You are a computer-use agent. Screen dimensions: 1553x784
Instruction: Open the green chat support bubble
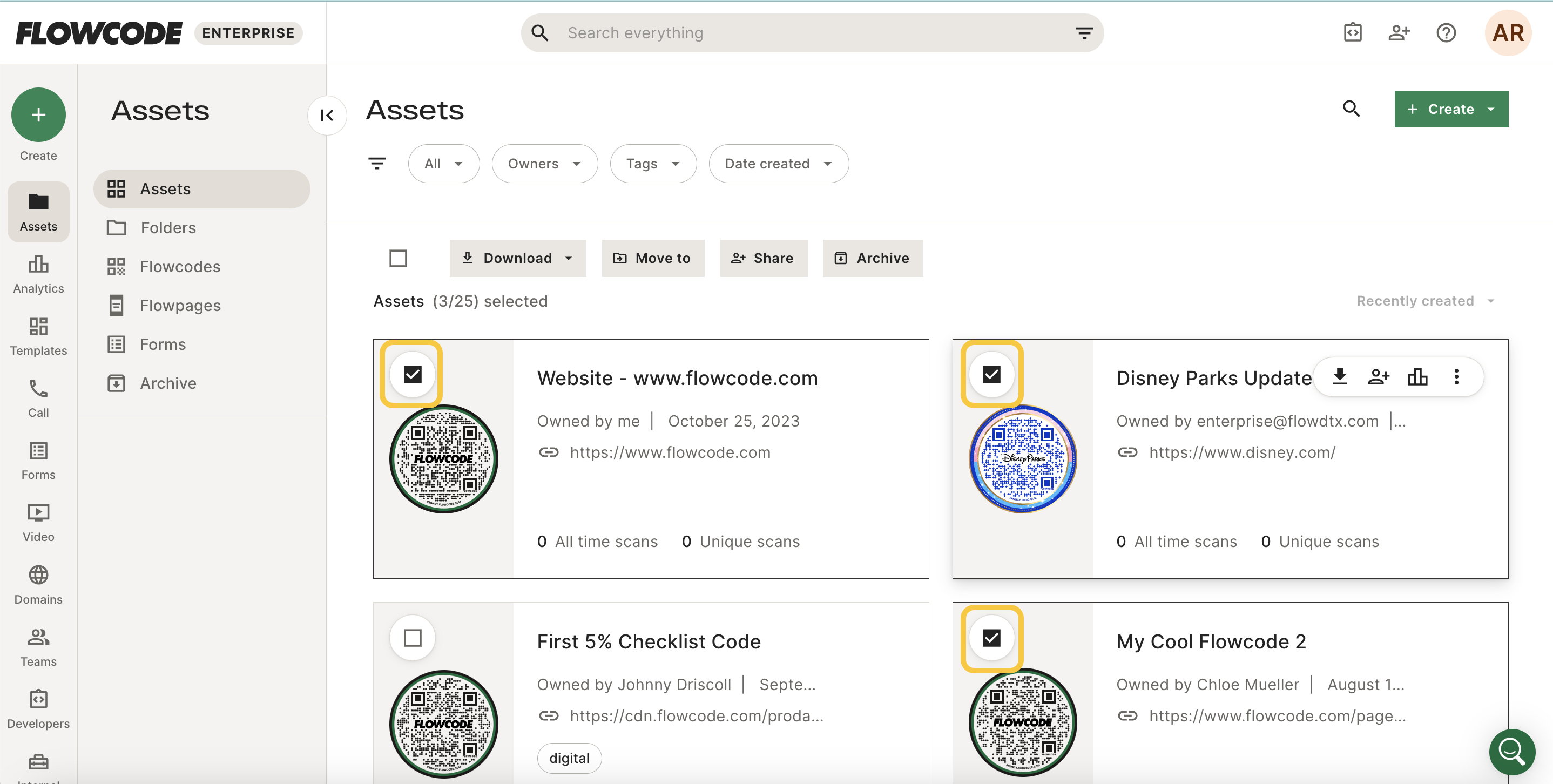(x=1512, y=752)
